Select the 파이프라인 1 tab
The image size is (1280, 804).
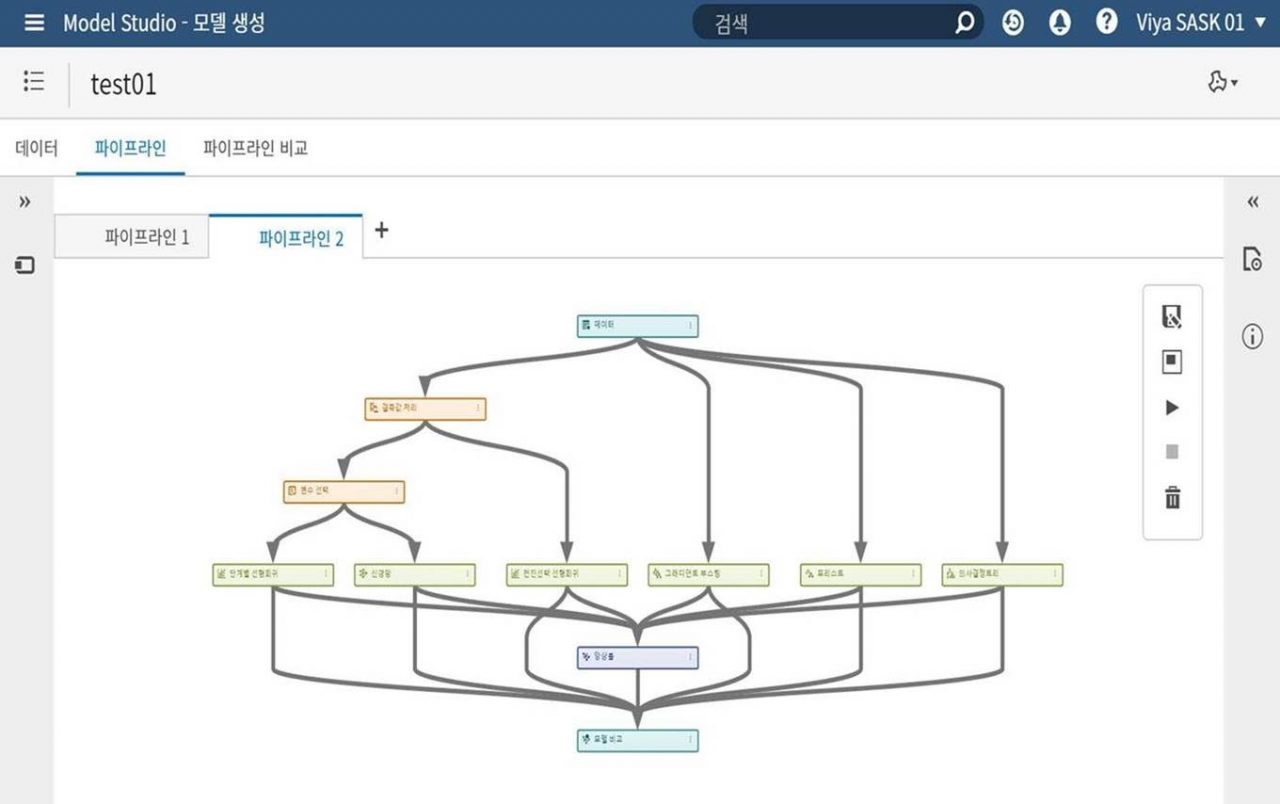point(146,238)
